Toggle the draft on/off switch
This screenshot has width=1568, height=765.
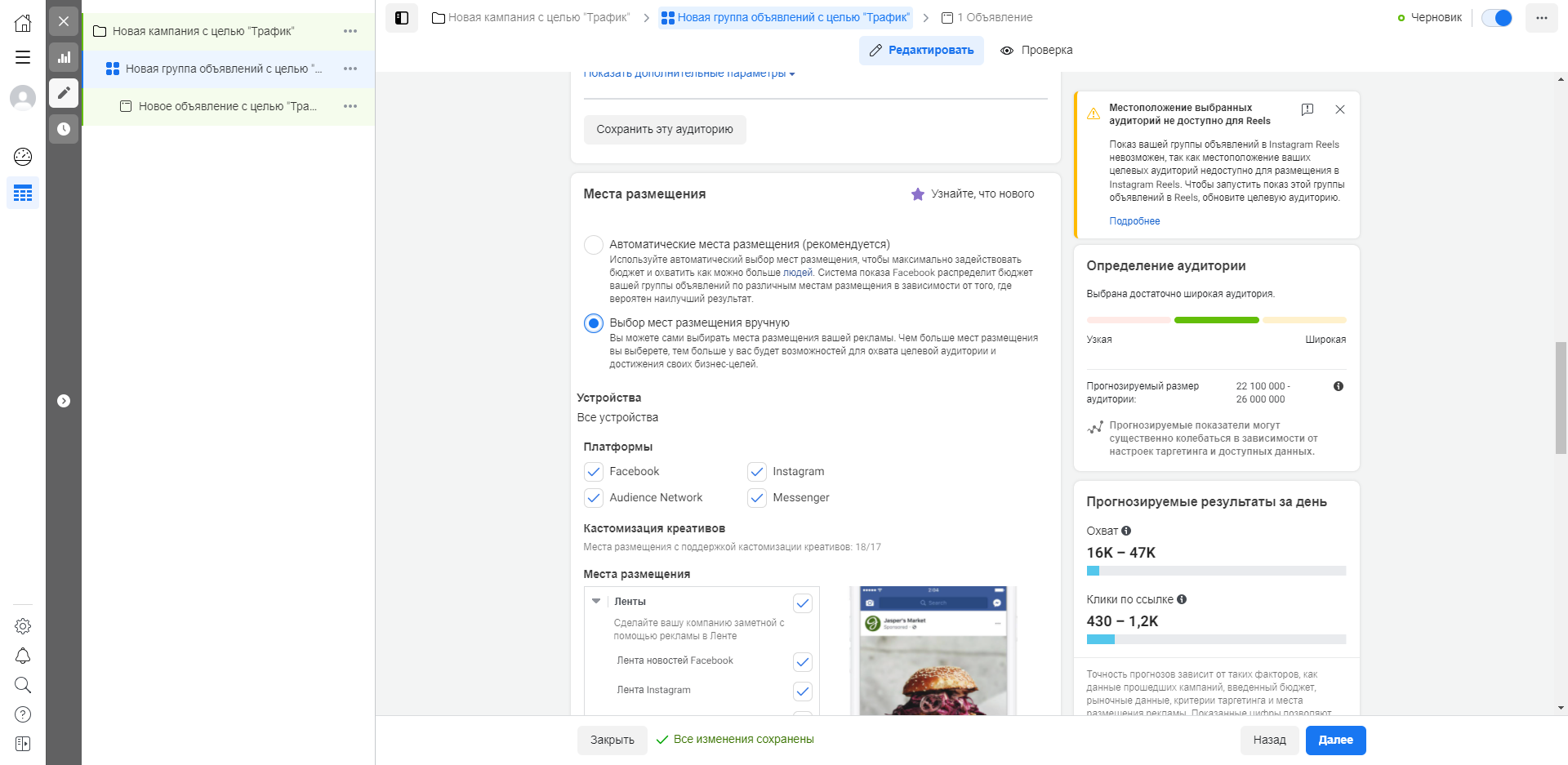coord(1497,18)
